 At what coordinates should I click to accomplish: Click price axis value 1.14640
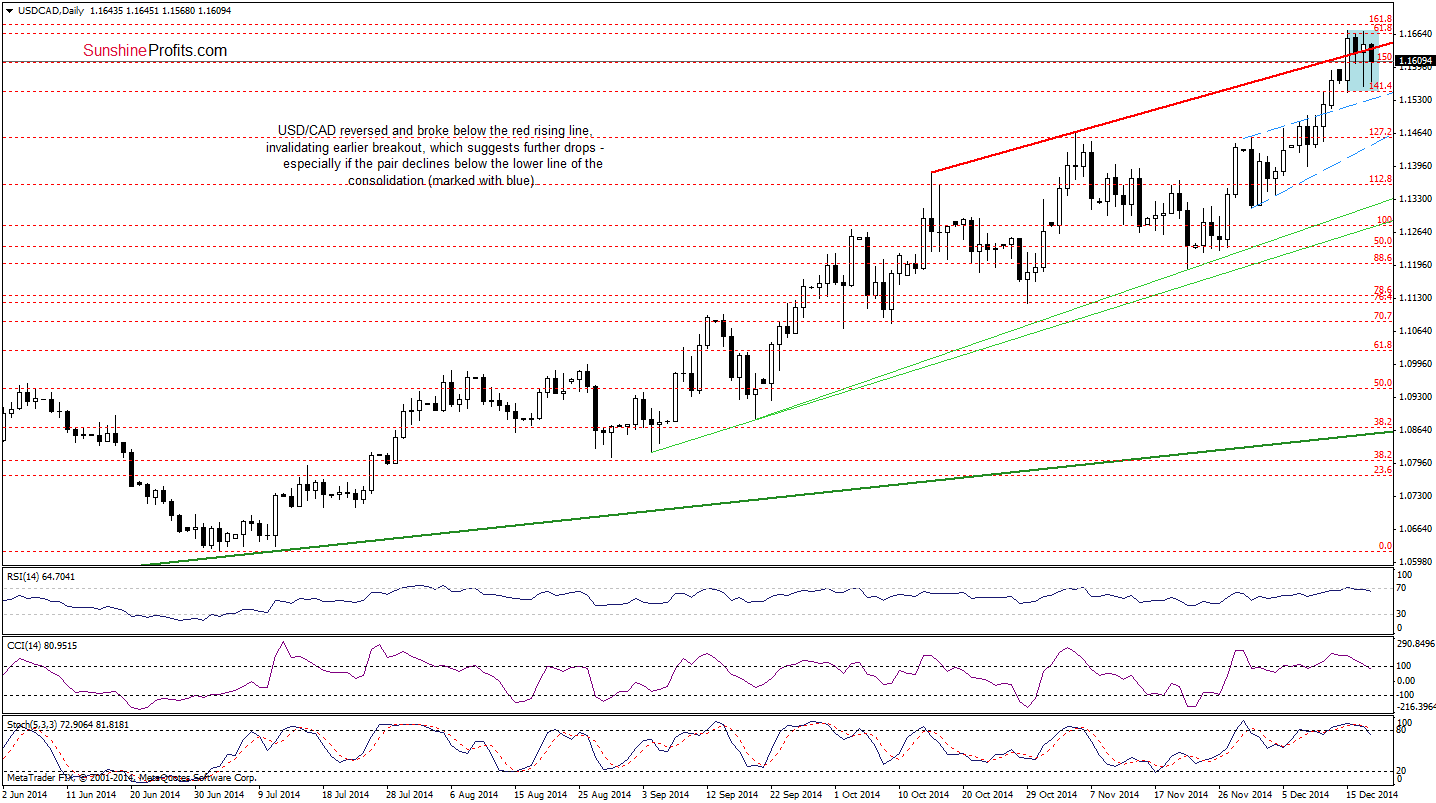pyautogui.click(x=1415, y=133)
